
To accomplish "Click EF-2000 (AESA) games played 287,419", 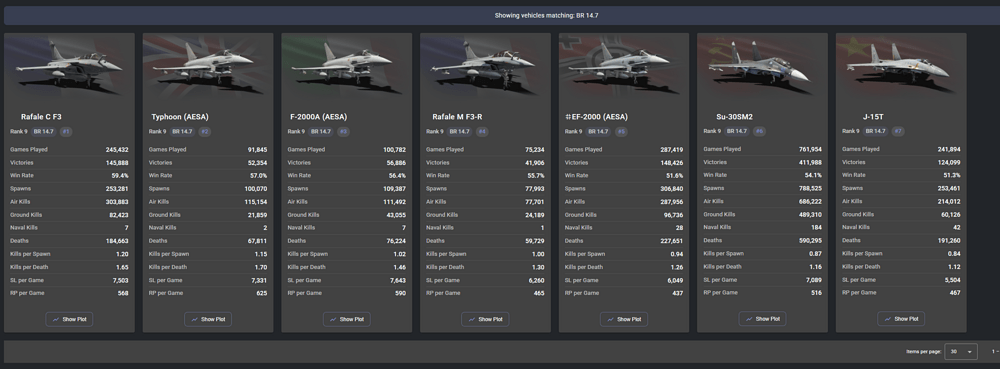I will coord(672,150).
